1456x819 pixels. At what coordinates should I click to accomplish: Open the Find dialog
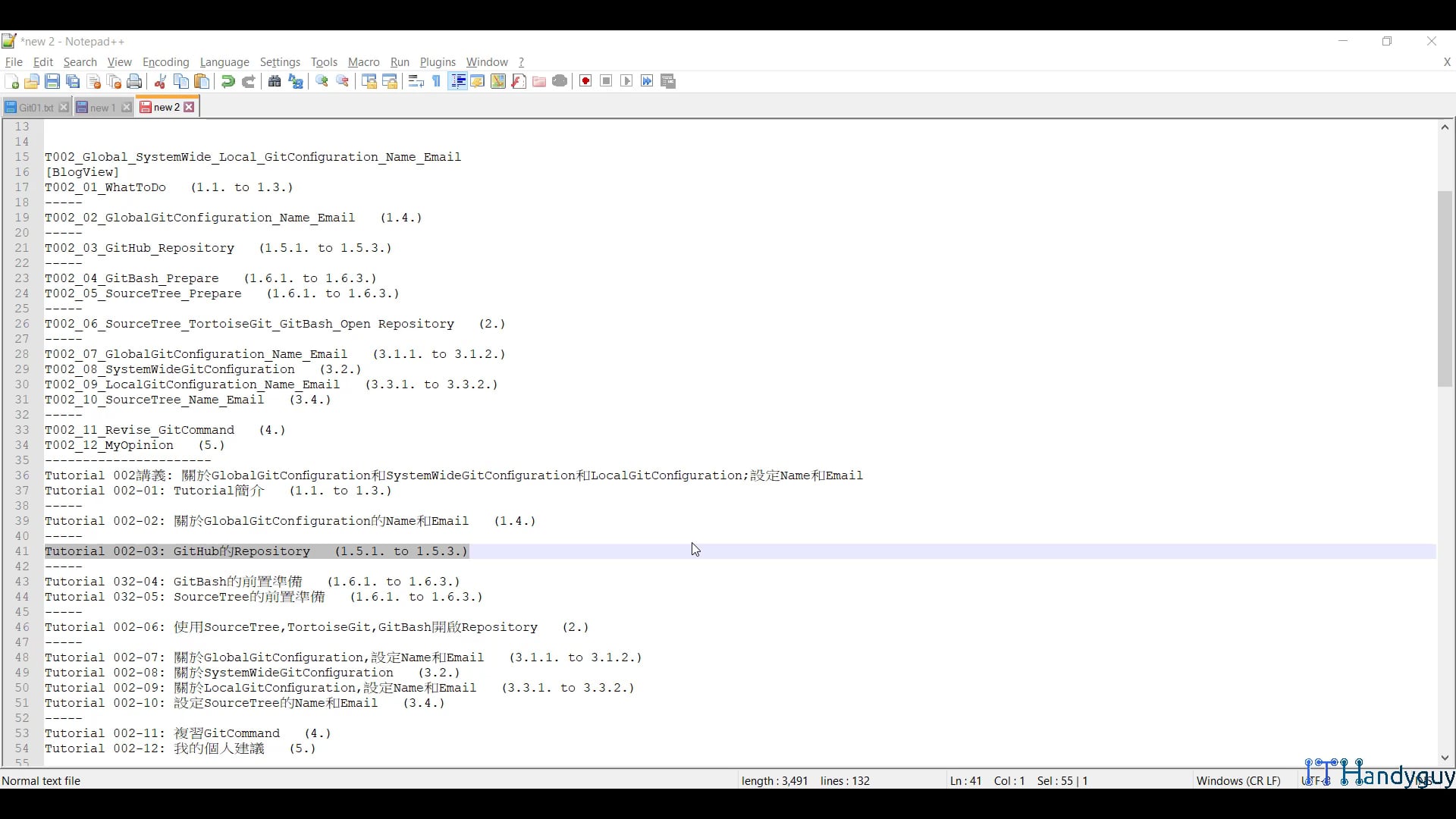[x=275, y=81]
